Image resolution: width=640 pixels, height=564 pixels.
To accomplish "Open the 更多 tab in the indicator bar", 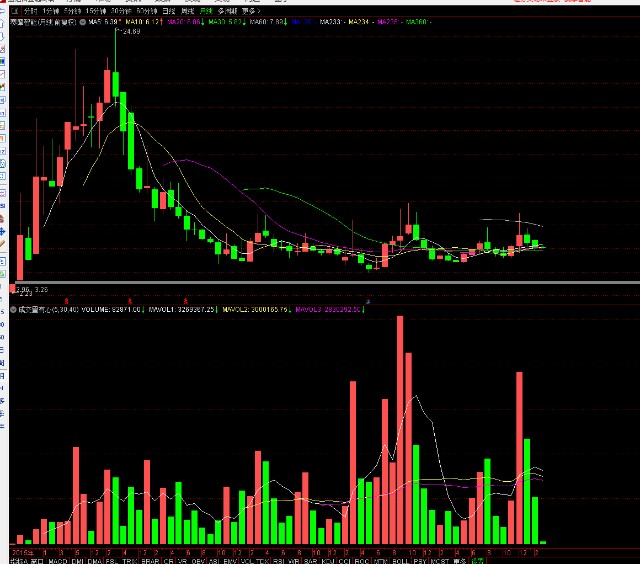I will click(460, 561).
